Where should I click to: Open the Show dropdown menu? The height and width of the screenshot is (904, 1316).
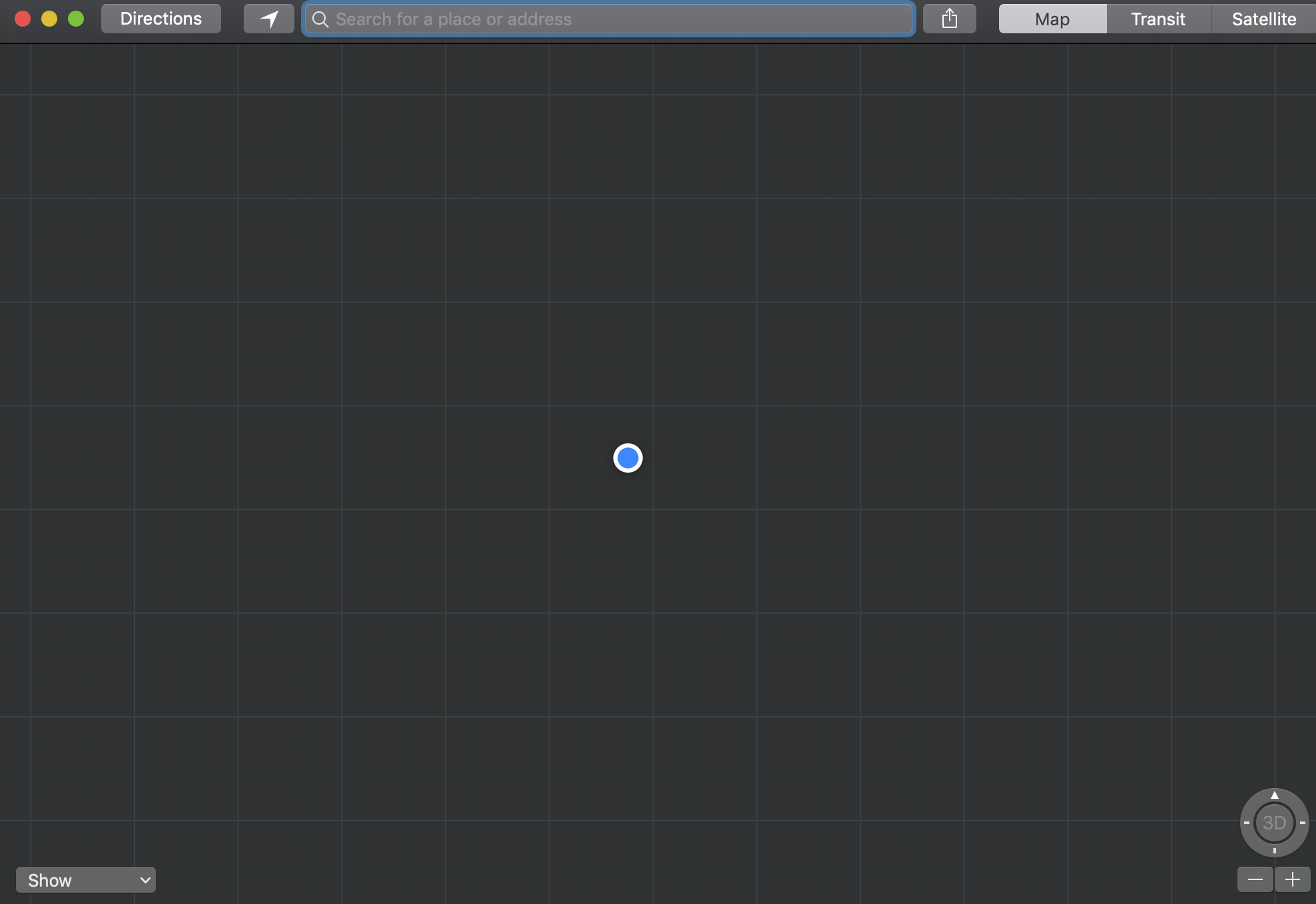[85, 879]
